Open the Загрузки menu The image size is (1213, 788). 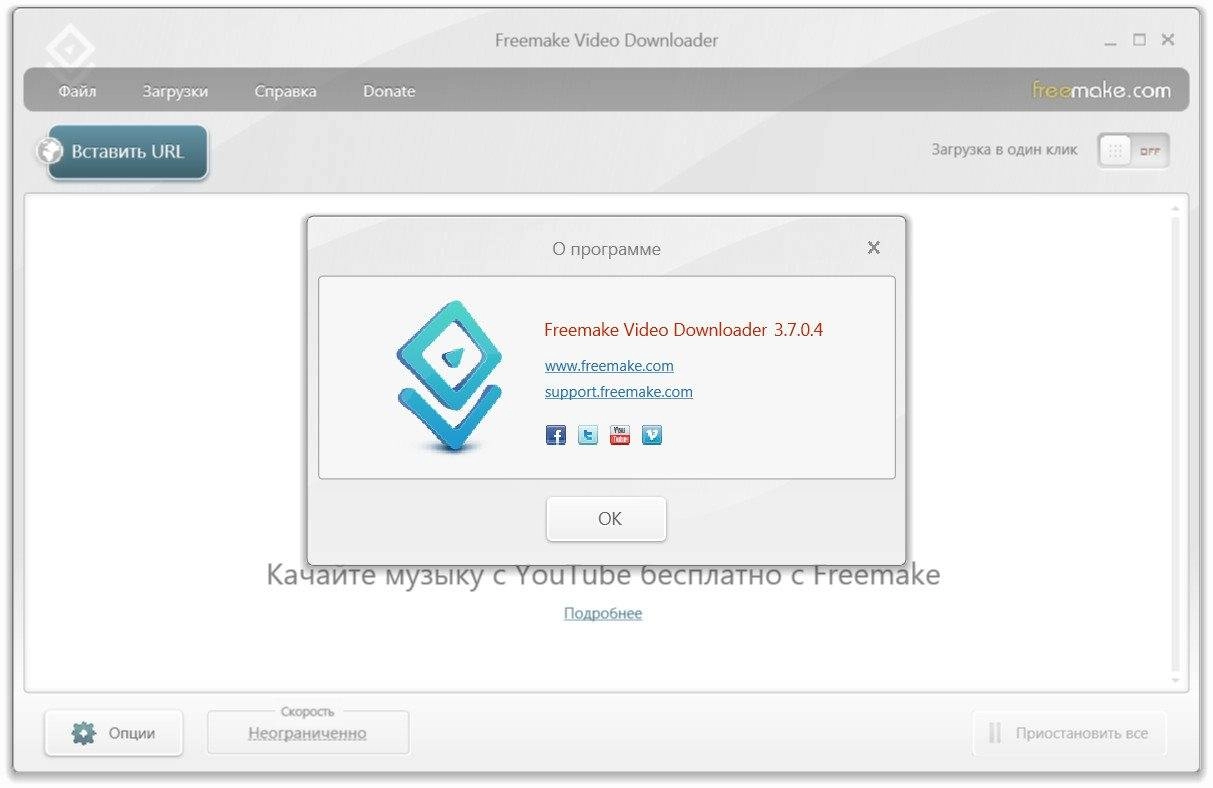click(175, 91)
